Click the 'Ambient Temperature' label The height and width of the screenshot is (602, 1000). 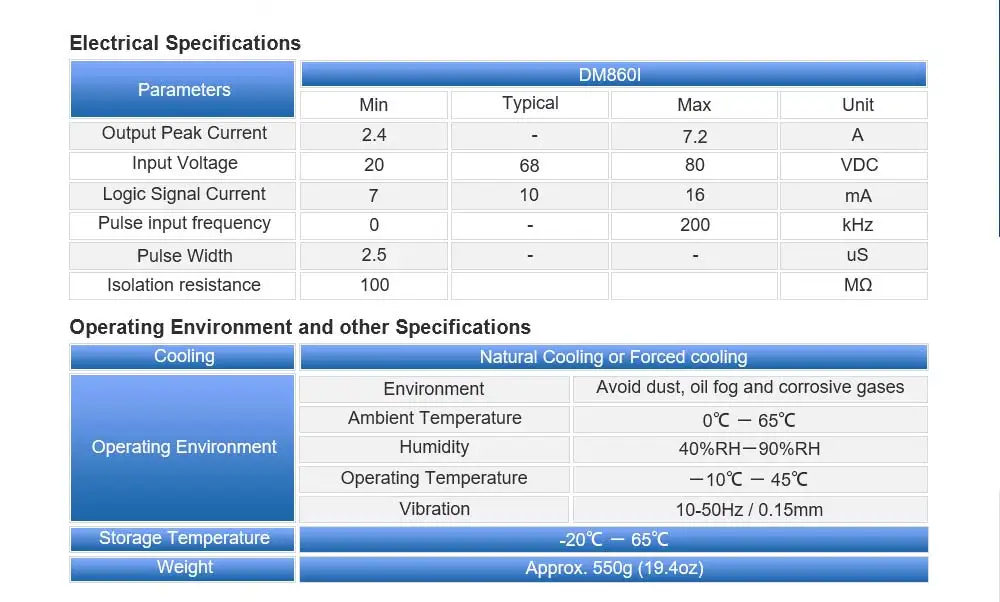click(x=434, y=419)
